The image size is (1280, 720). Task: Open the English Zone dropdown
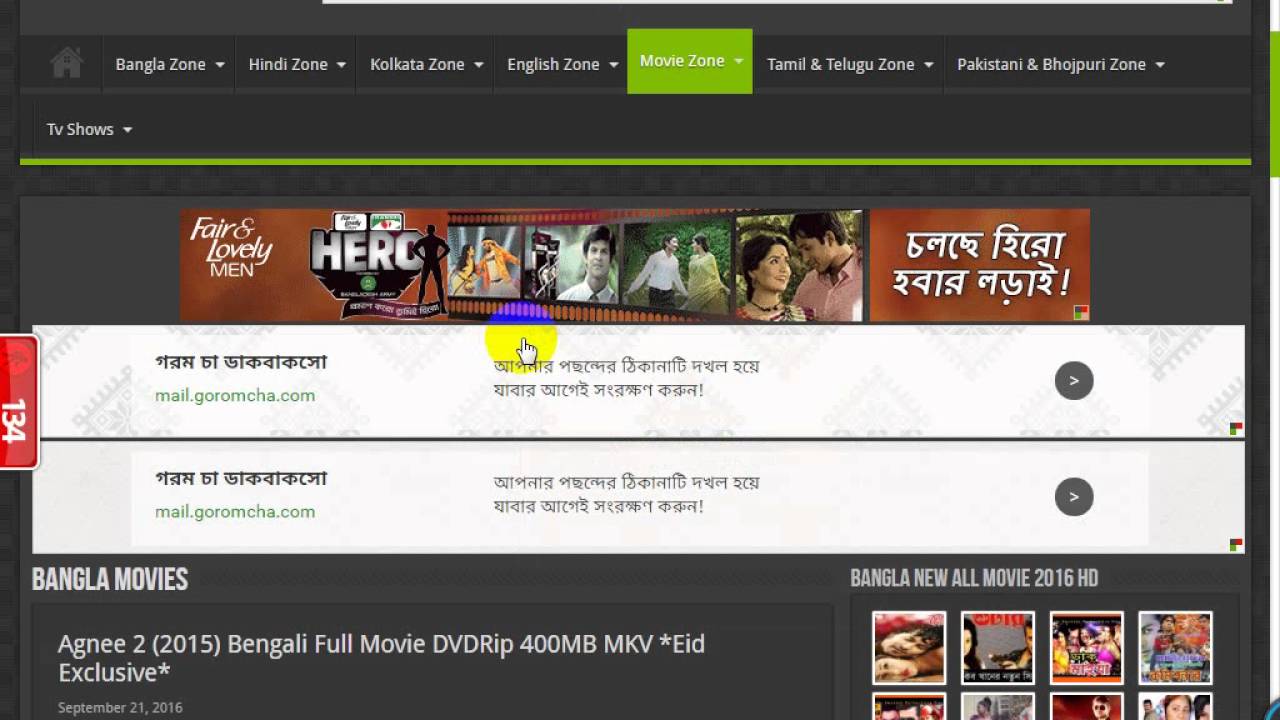[x=562, y=64]
